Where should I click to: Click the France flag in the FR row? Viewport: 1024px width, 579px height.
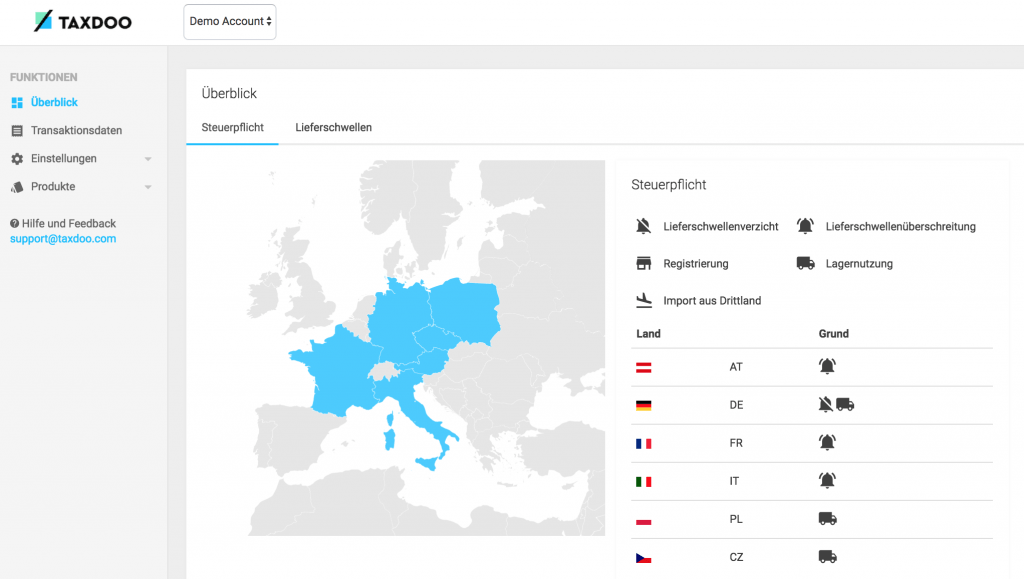(643, 443)
